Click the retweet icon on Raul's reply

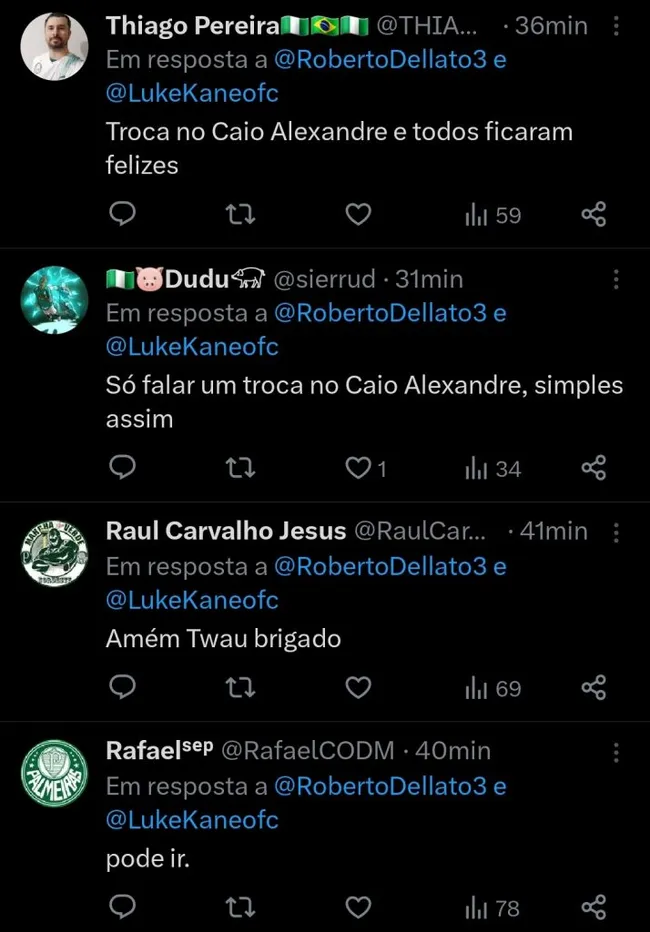click(x=239, y=687)
